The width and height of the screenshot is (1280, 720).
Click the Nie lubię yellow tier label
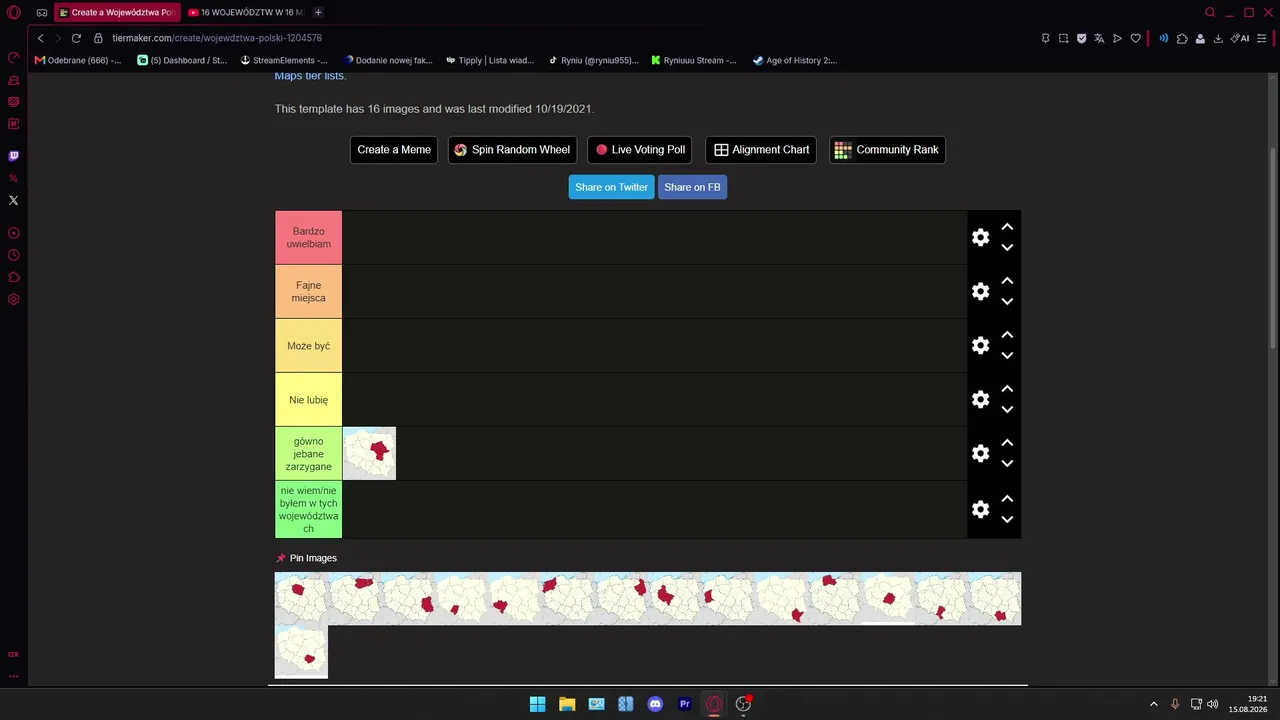click(308, 399)
